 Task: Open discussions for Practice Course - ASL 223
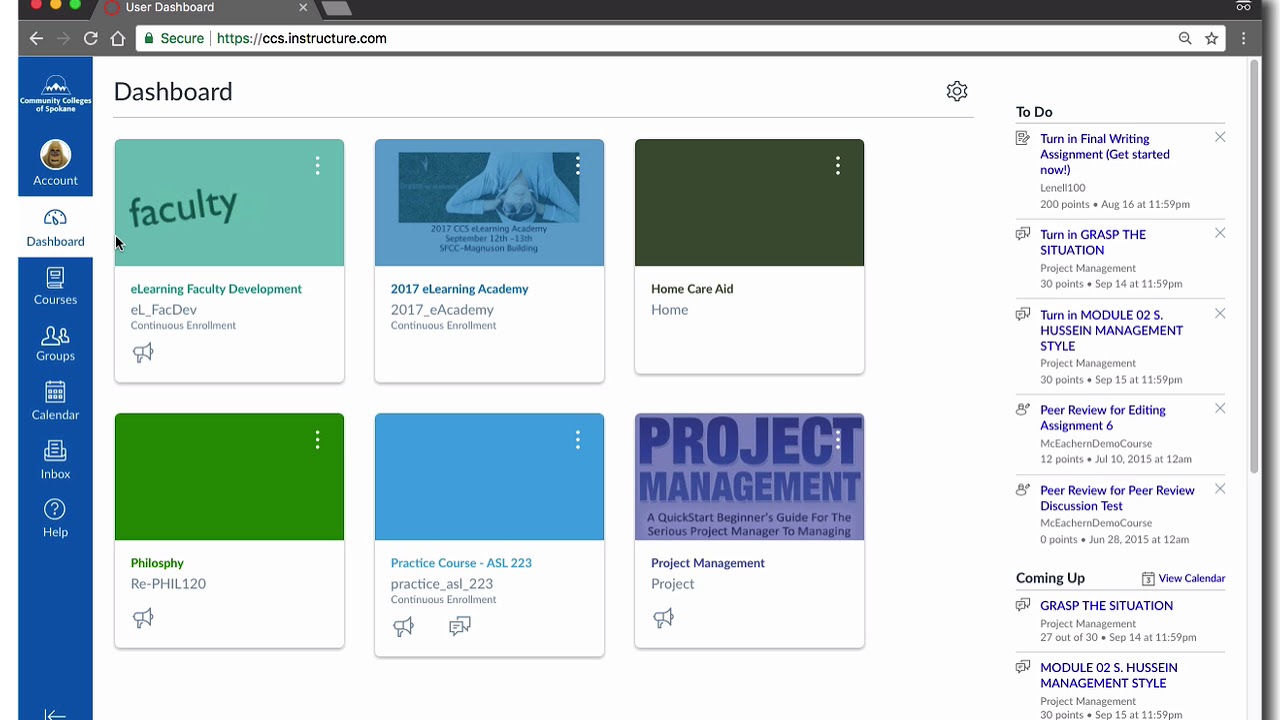460,626
